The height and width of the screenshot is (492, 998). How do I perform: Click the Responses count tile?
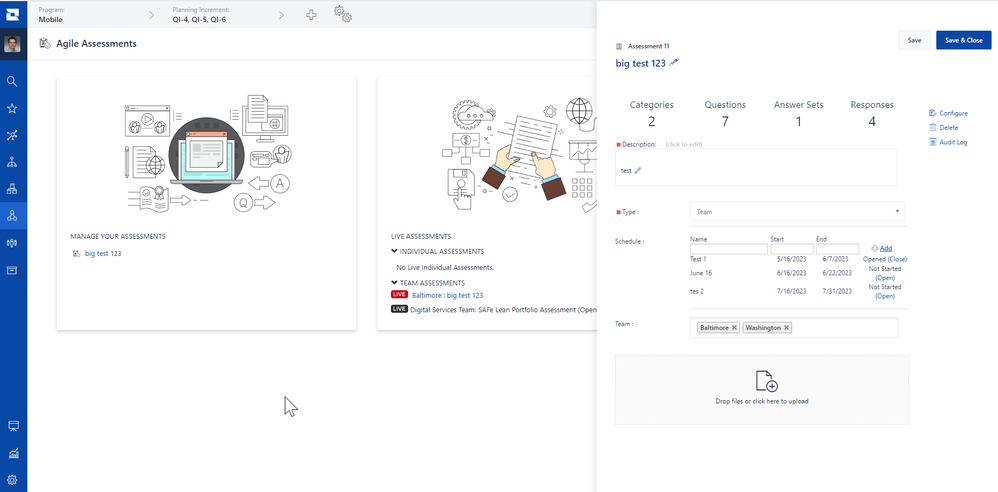click(872, 113)
